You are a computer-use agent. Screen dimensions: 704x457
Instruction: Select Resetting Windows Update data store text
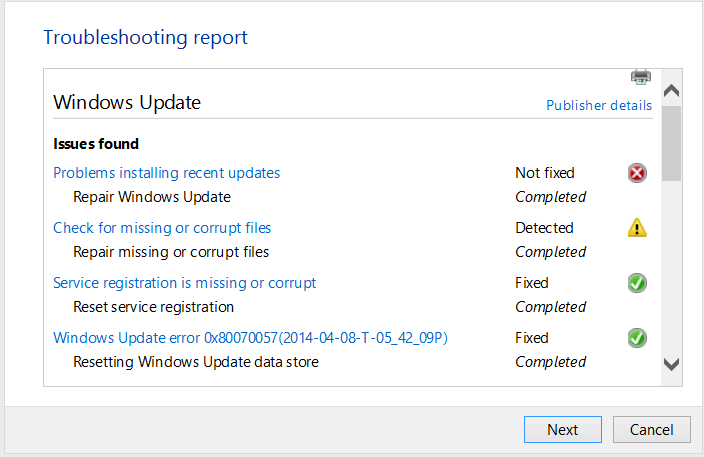click(x=196, y=362)
